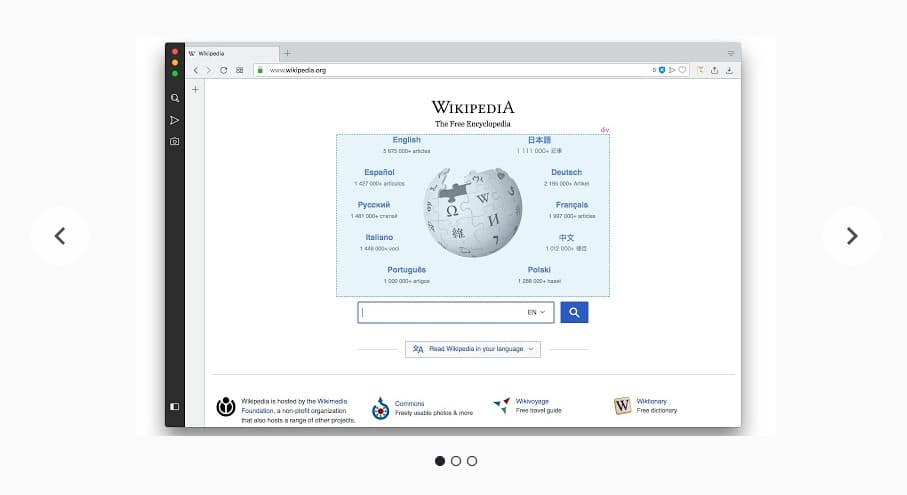
Task: Select the first carousel dot
Action: [x=440, y=461]
